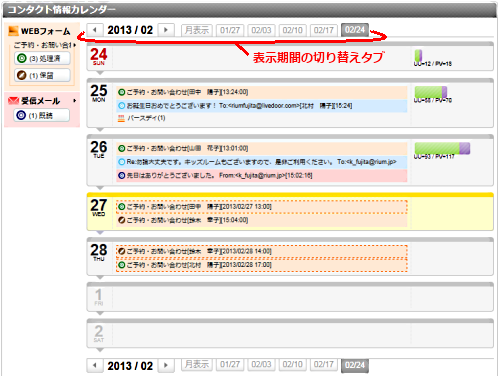This screenshot has width=500, height=376.
Task: Click the ご予約・お問い合わせ sidebar label
Action: (x=43, y=45)
